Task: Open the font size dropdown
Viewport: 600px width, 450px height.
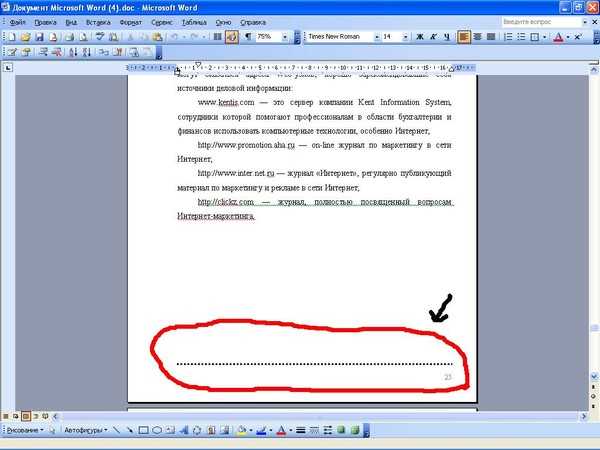Action: (x=405, y=37)
